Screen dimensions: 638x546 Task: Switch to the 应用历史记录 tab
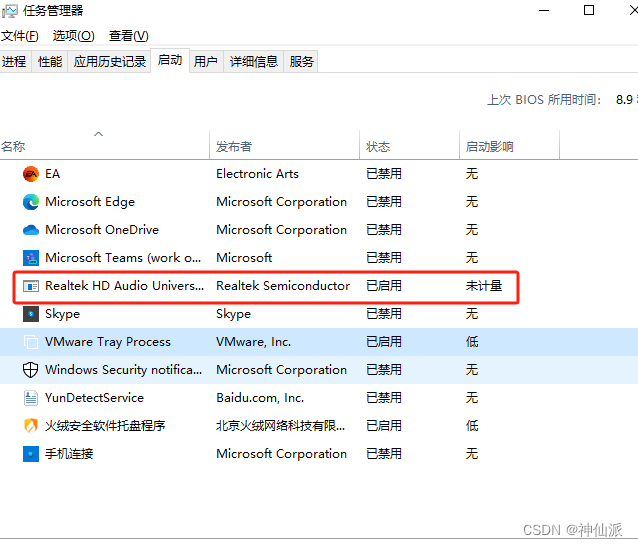pos(109,62)
